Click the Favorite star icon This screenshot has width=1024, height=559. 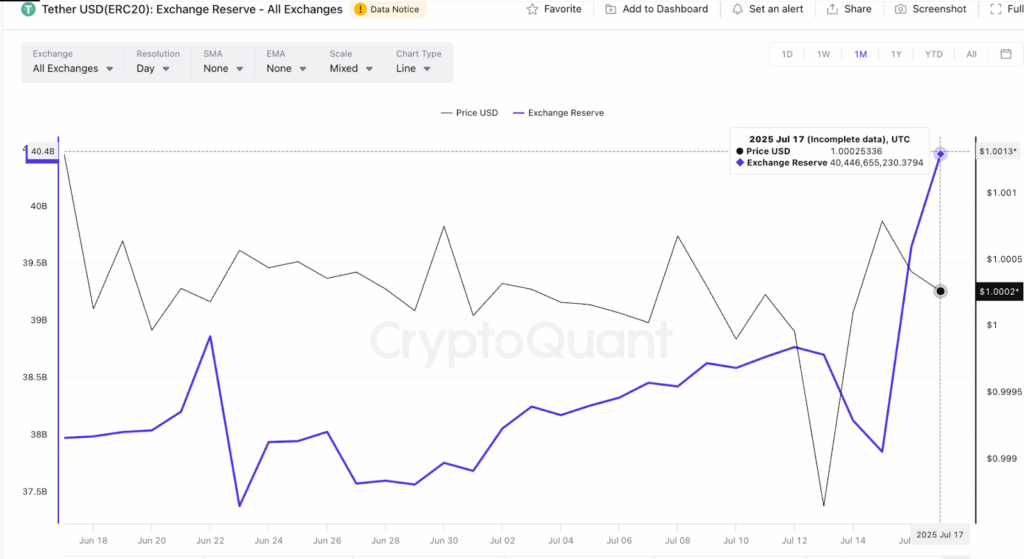point(532,9)
